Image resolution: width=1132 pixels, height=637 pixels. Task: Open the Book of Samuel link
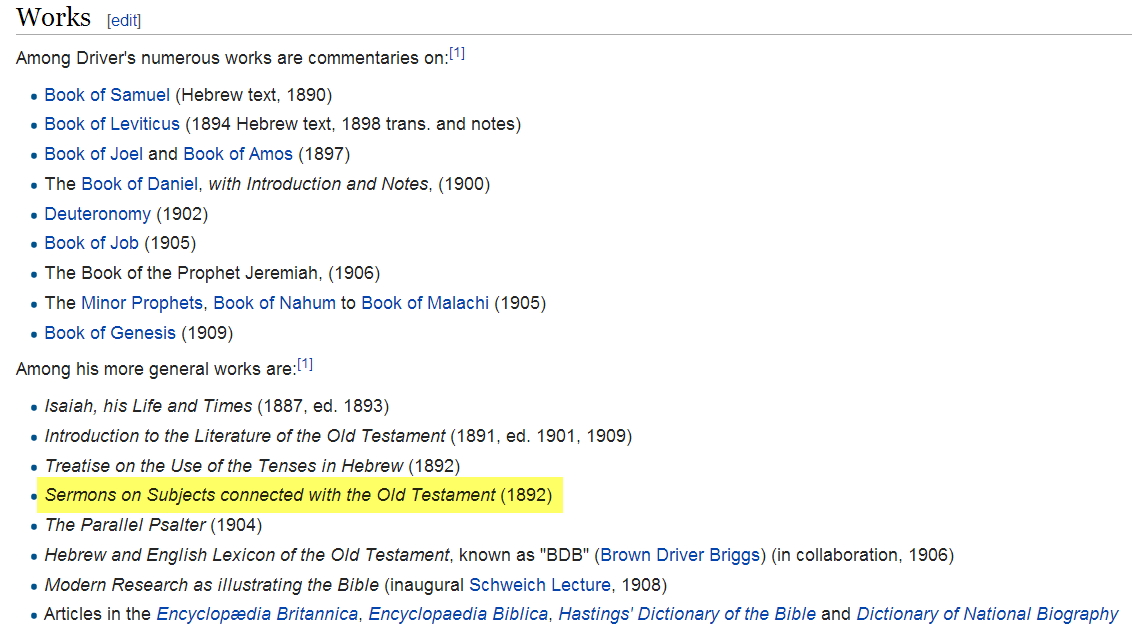(x=107, y=95)
